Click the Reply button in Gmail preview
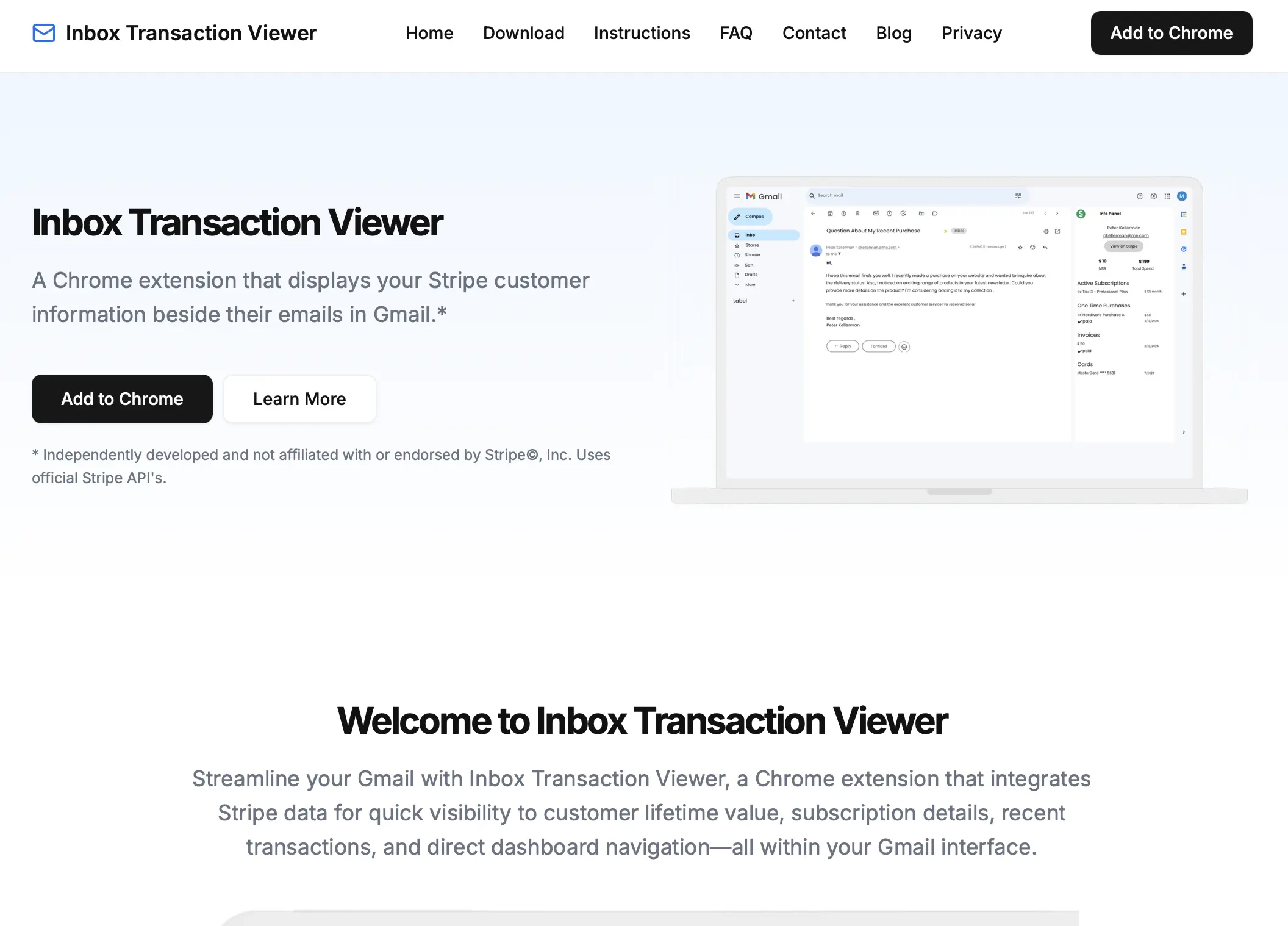This screenshot has width=1288, height=926. [842, 346]
